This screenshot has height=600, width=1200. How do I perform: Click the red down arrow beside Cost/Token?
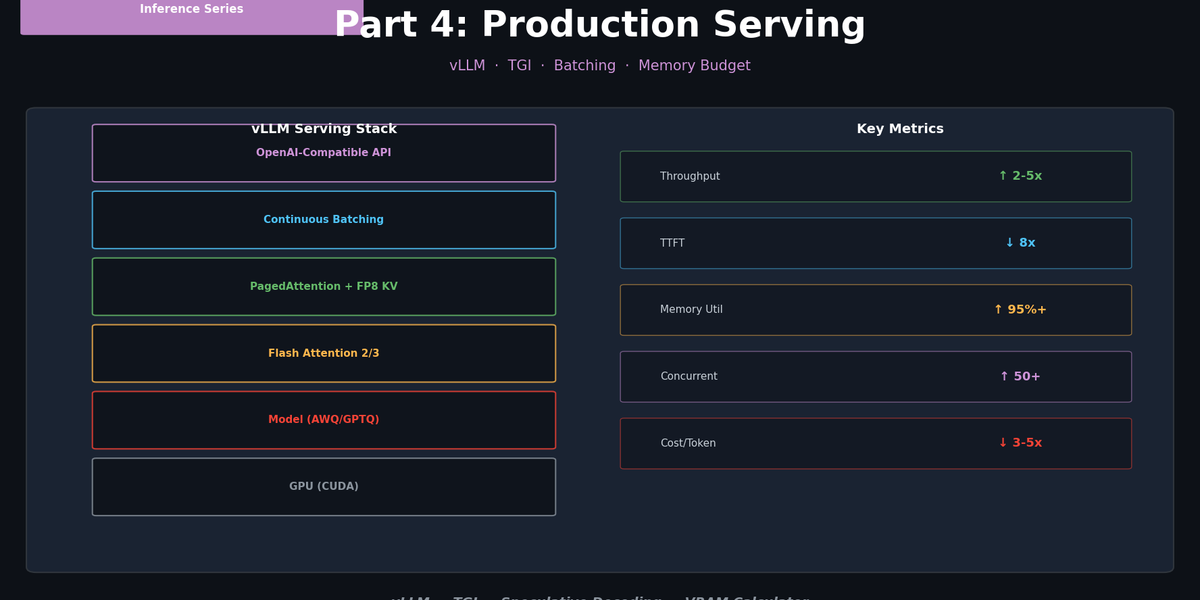tap(1003, 443)
